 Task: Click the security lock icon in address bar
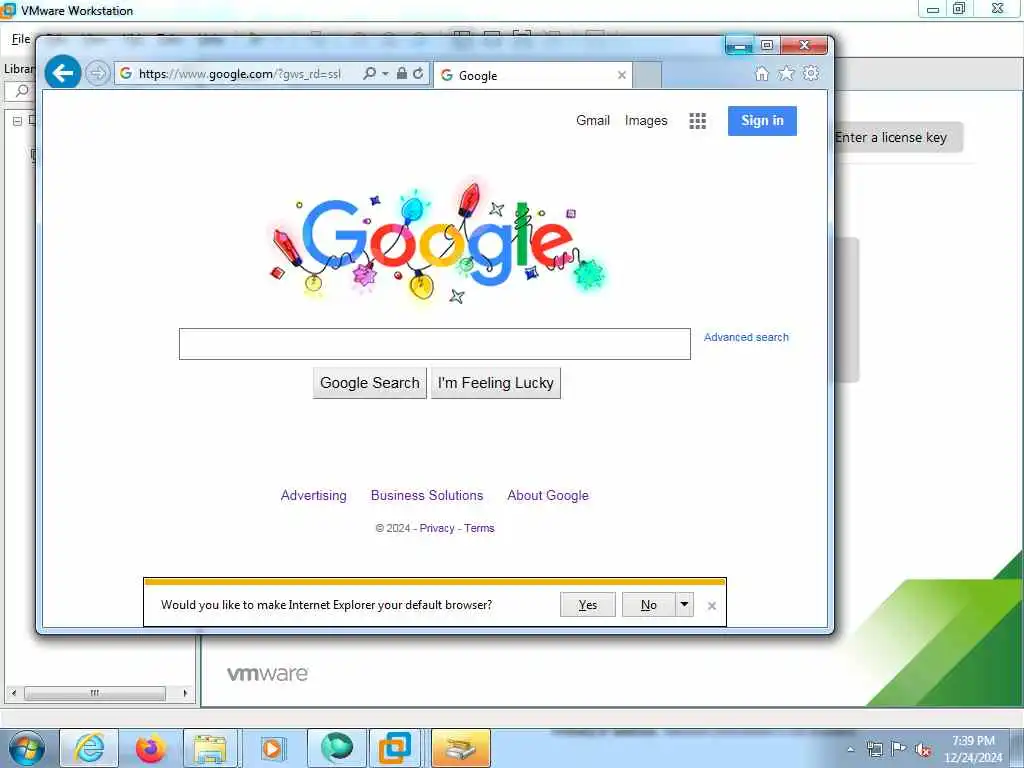[x=402, y=73]
